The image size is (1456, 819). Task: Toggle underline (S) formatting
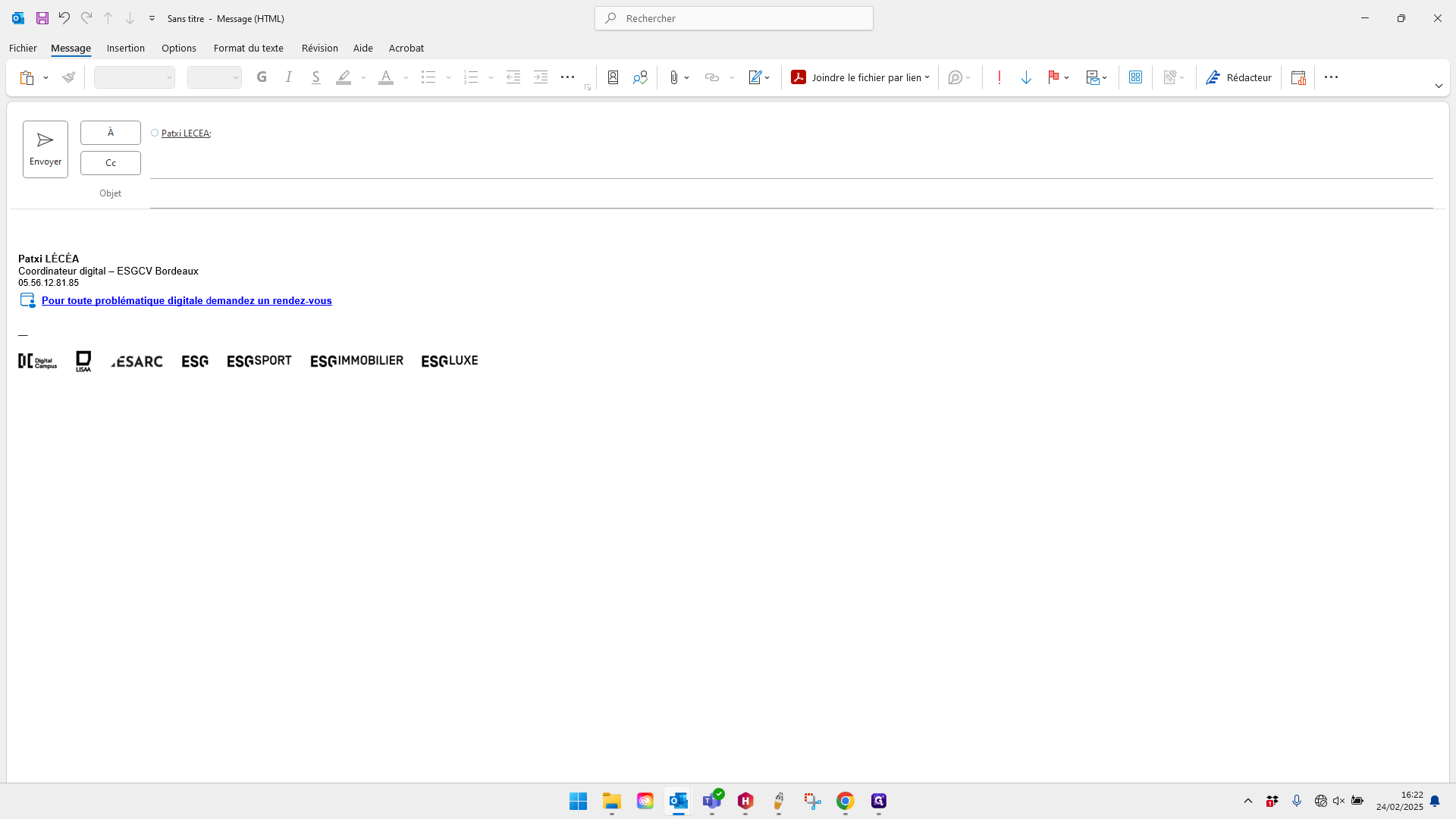(316, 77)
